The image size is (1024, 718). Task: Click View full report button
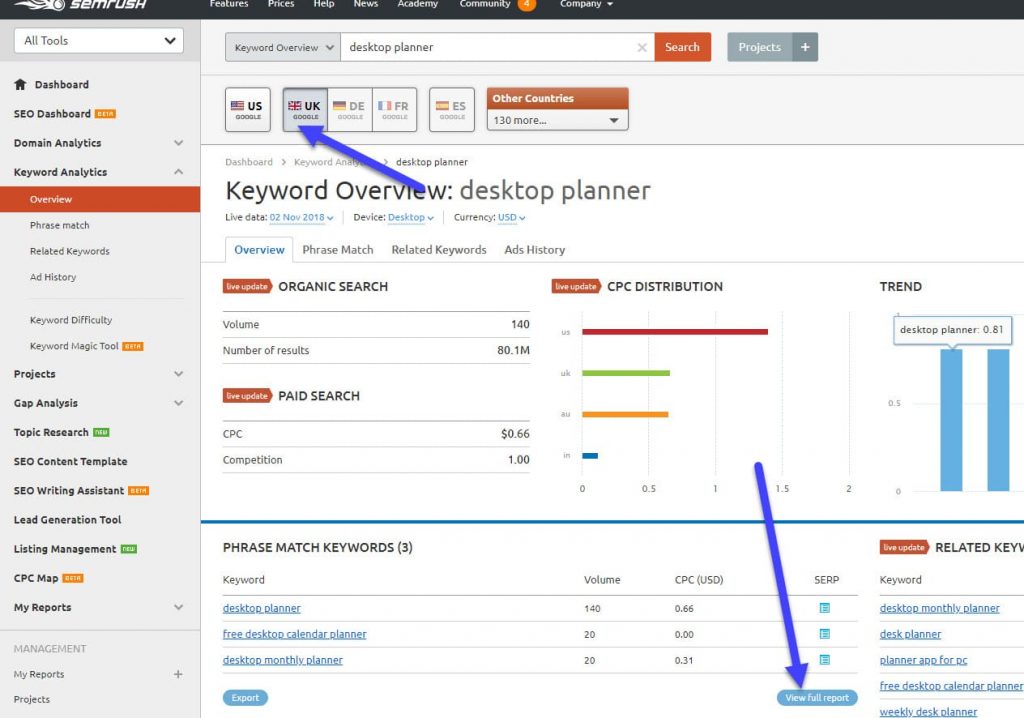[817, 698]
